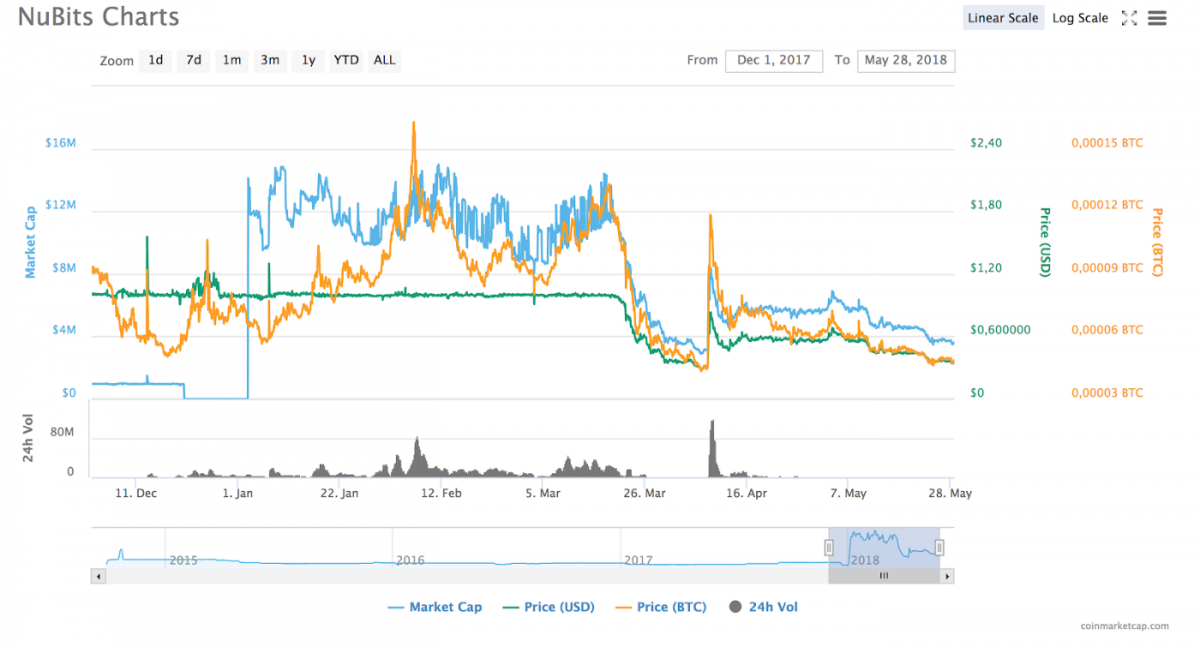Click the left navigator range handle
This screenshot has height=647, width=1200.
tap(829, 547)
